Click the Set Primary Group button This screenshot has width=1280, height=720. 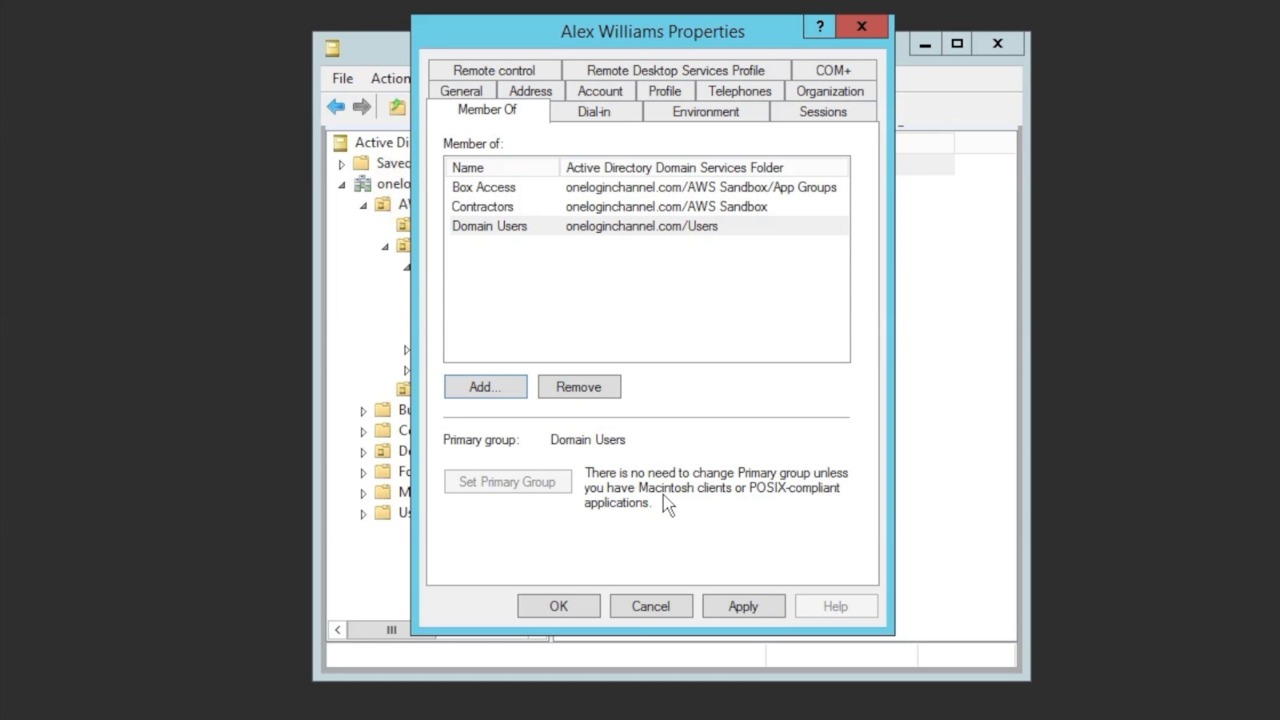point(507,482)
